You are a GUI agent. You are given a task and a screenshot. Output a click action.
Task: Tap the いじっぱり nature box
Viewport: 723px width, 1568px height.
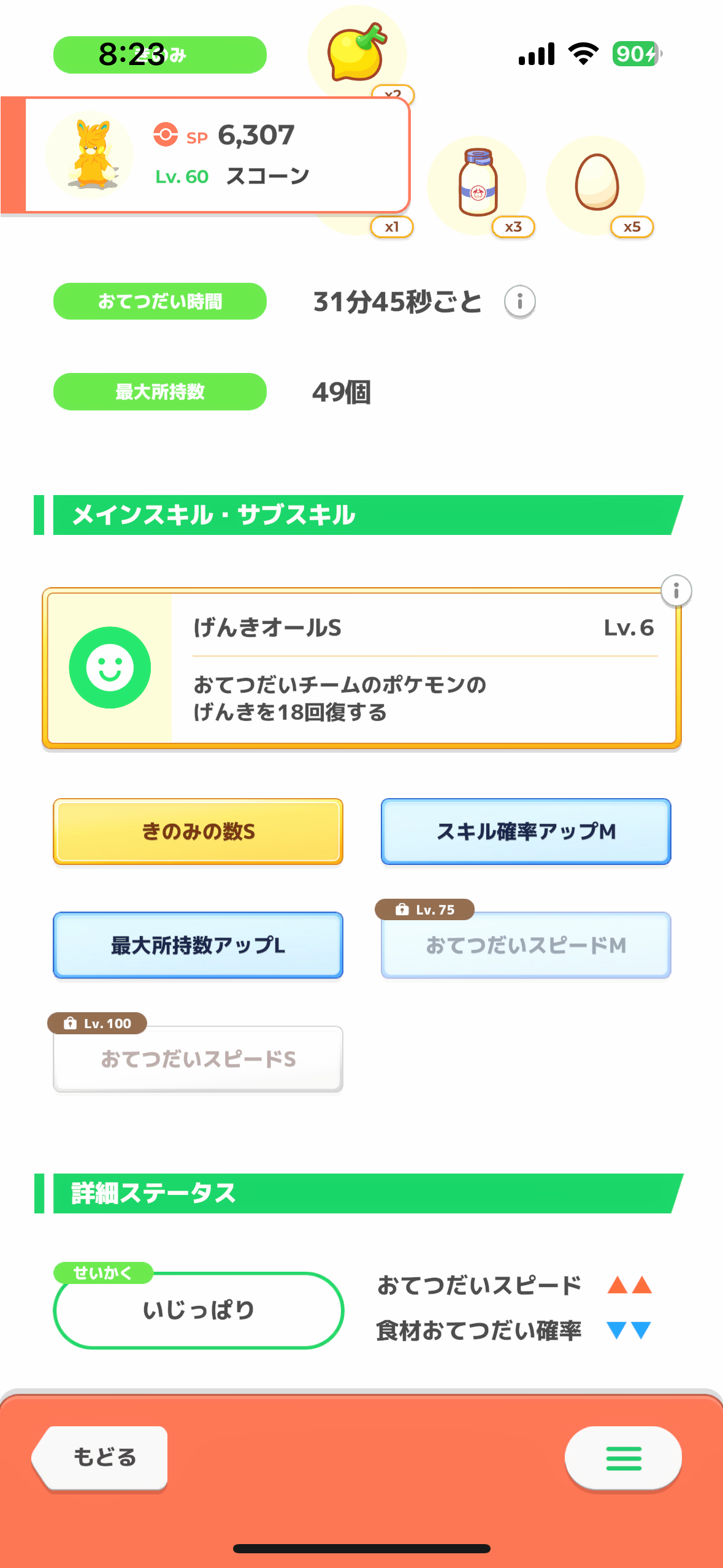[x=198, y=1310]
